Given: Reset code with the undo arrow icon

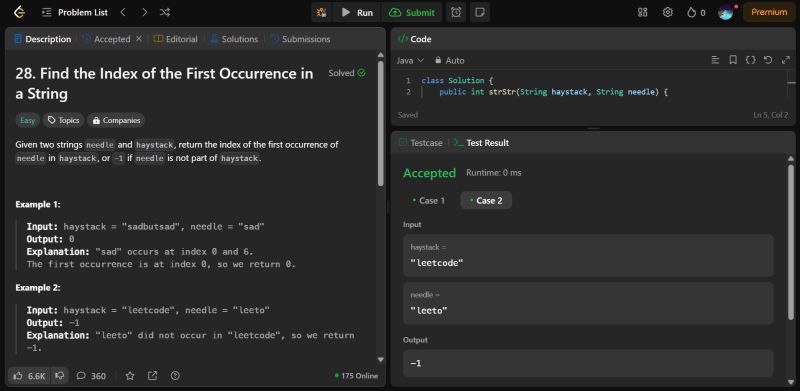Looking at the screenshot, I should click(x=768, y=60).
